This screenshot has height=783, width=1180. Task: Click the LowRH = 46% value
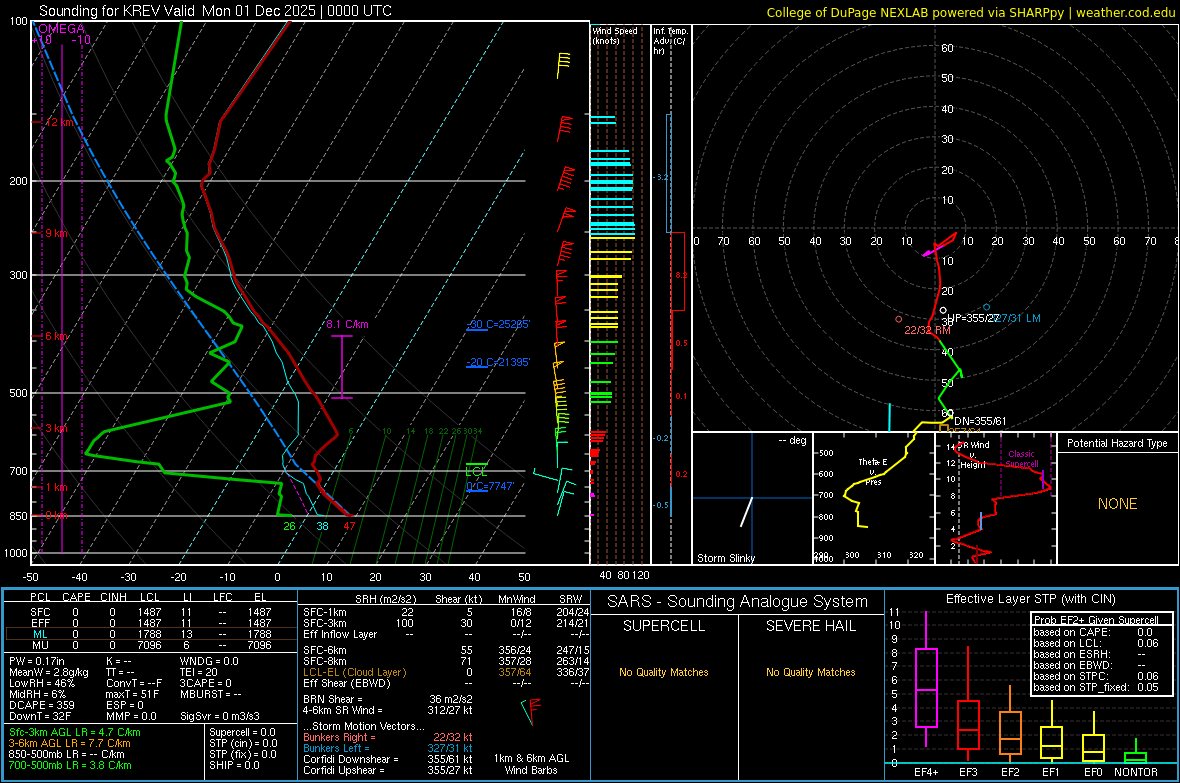[x=42, y=683]
